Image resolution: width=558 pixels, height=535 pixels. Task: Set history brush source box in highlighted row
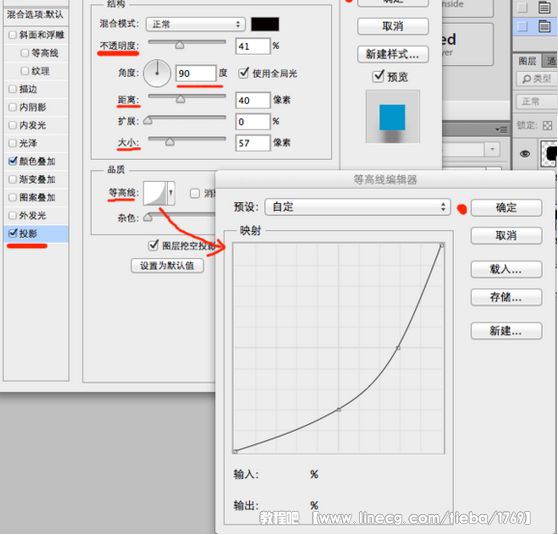coord(522,26)
